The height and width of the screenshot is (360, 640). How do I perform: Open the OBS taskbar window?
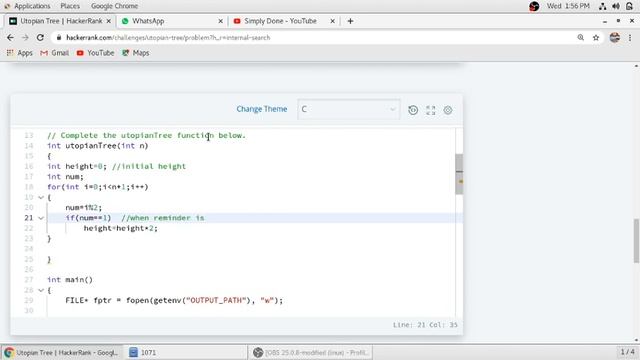310,352
